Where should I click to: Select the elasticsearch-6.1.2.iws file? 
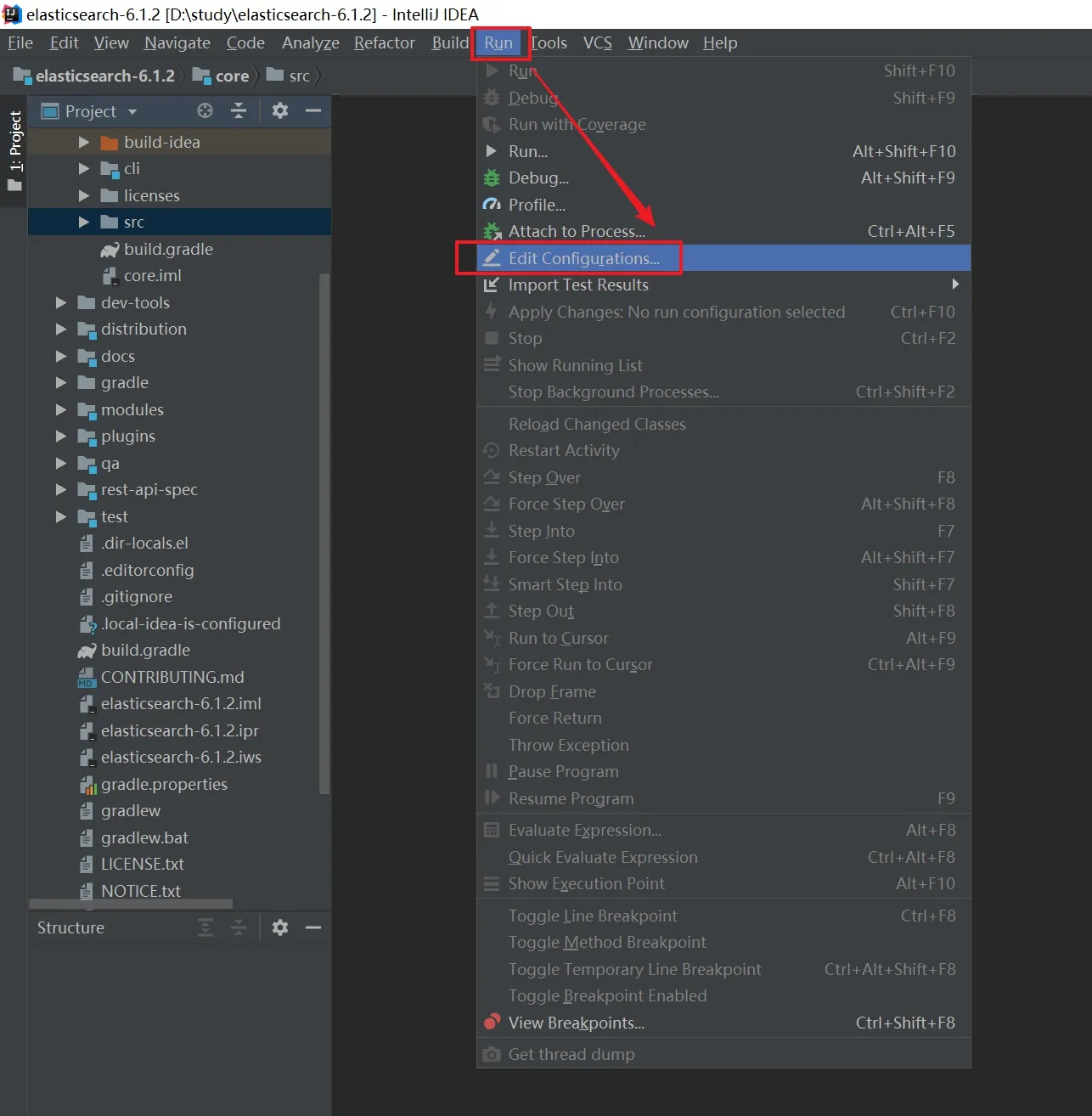click(x=181, y=757)
